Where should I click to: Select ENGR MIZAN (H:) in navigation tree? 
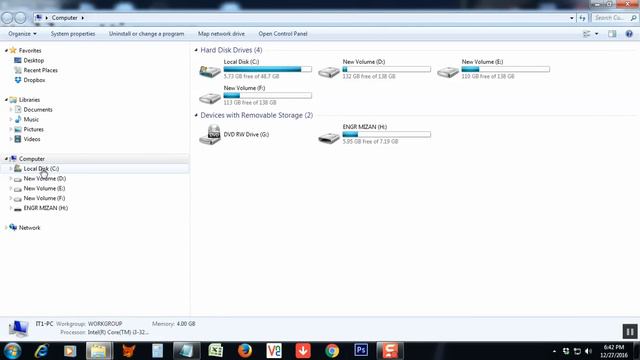pos(46,208)
